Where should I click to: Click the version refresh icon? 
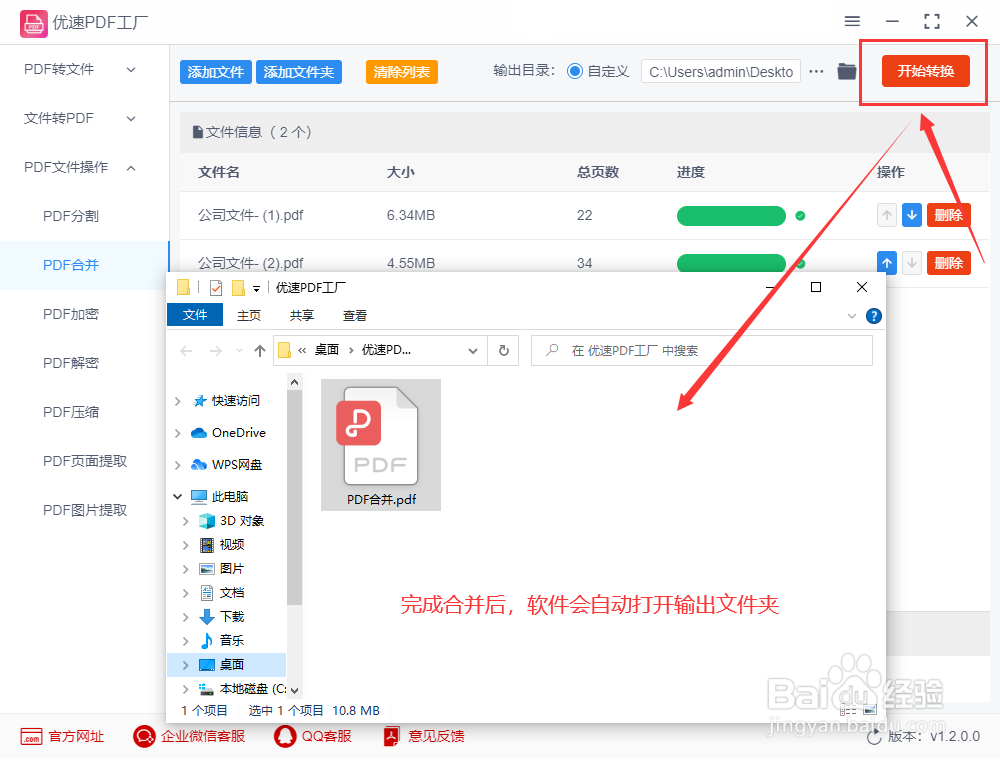(x=874, y=738)
